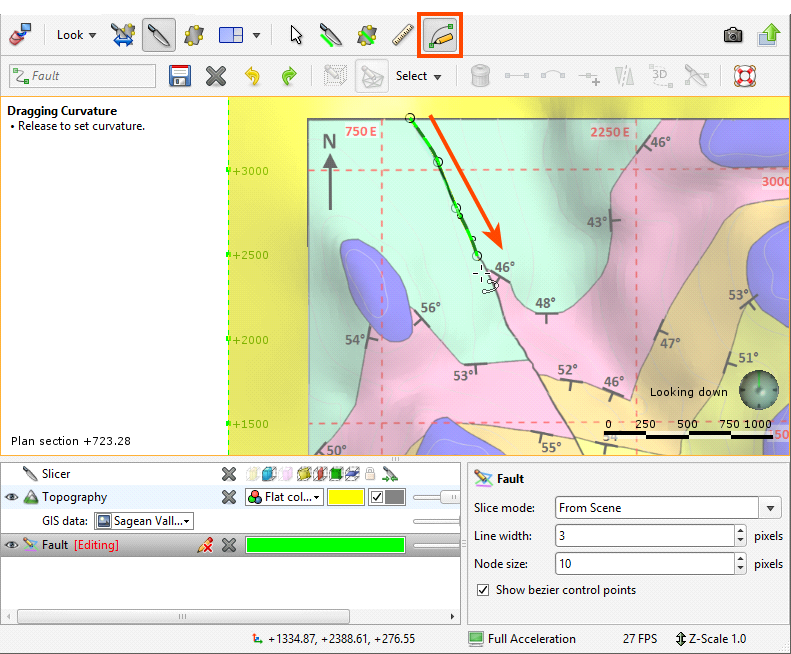Click the trash bin delete icon
Image resolution: width=791 pixels, height=654 pixels.
[480, 76]
